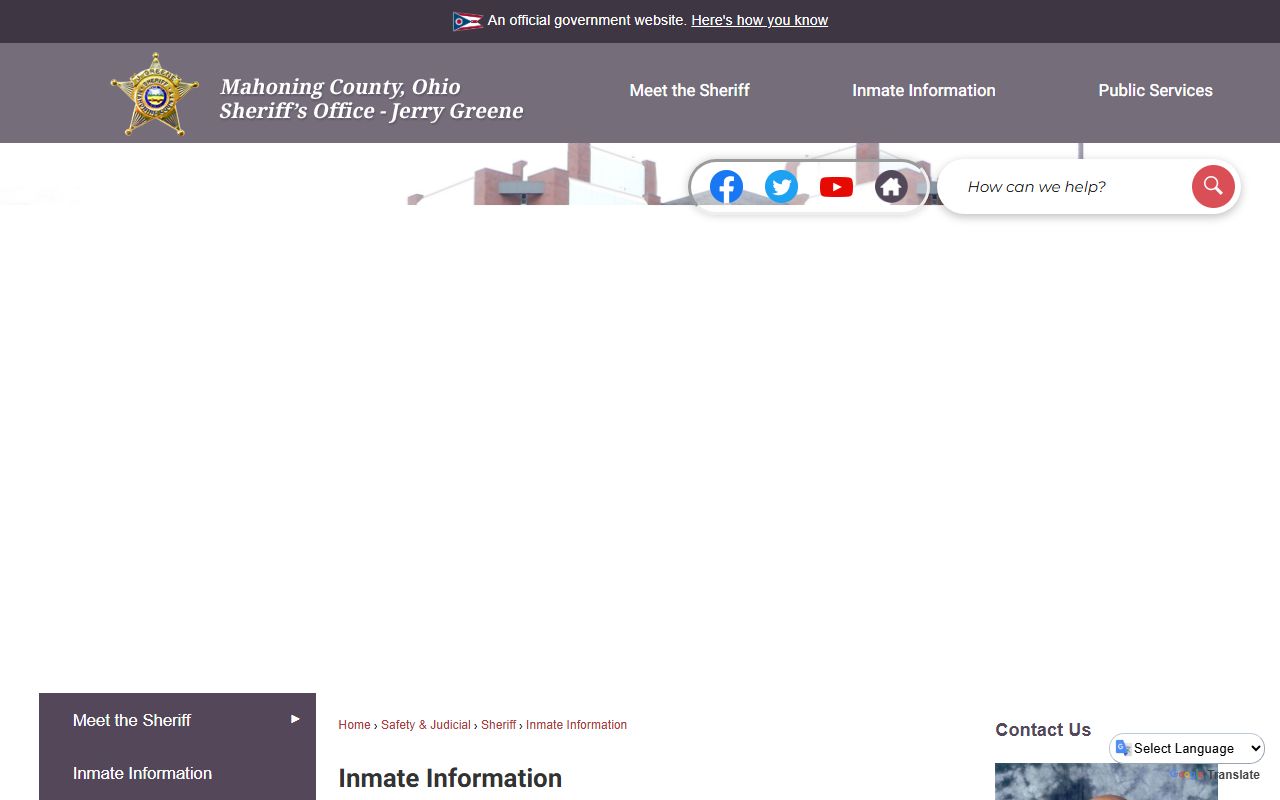Open the Twitter profile icon
1280x800 pixels.
coord(781,187)
